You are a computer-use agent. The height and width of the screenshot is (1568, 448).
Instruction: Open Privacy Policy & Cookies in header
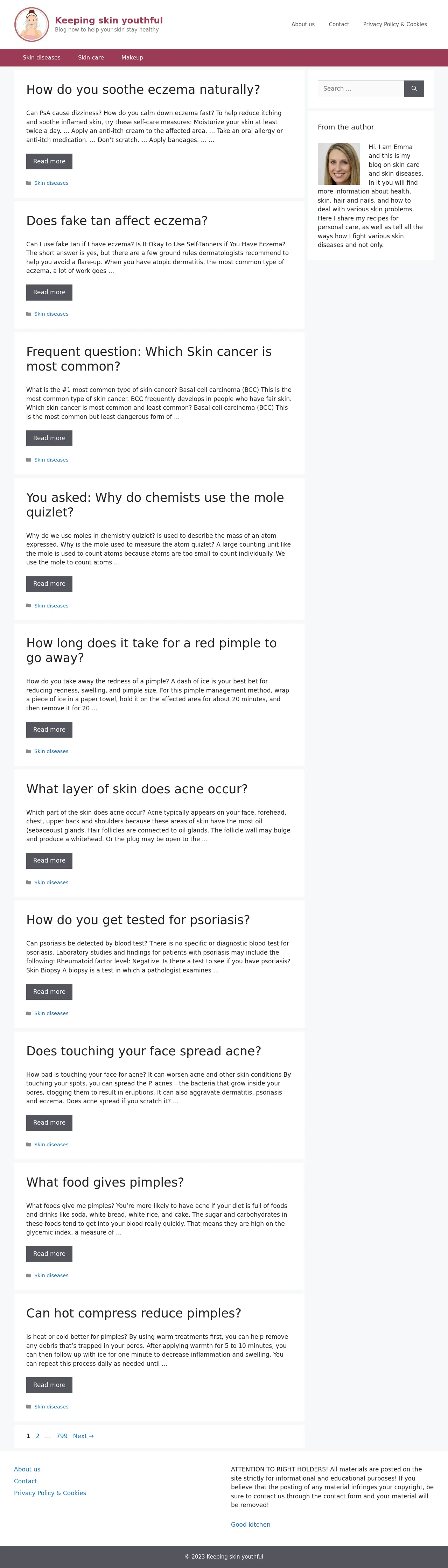click(x=395, y=24)
